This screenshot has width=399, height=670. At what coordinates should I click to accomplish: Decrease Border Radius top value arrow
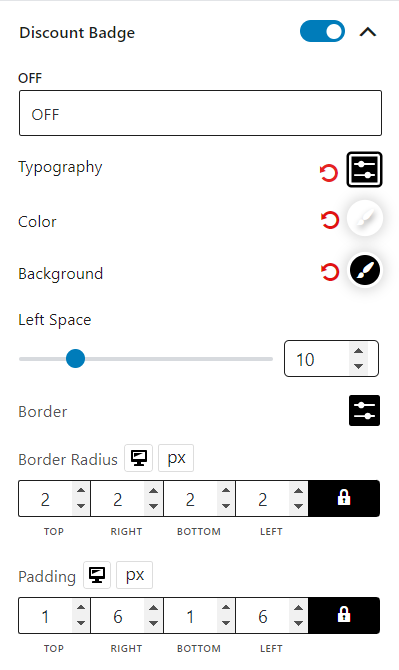coord(81,506)
